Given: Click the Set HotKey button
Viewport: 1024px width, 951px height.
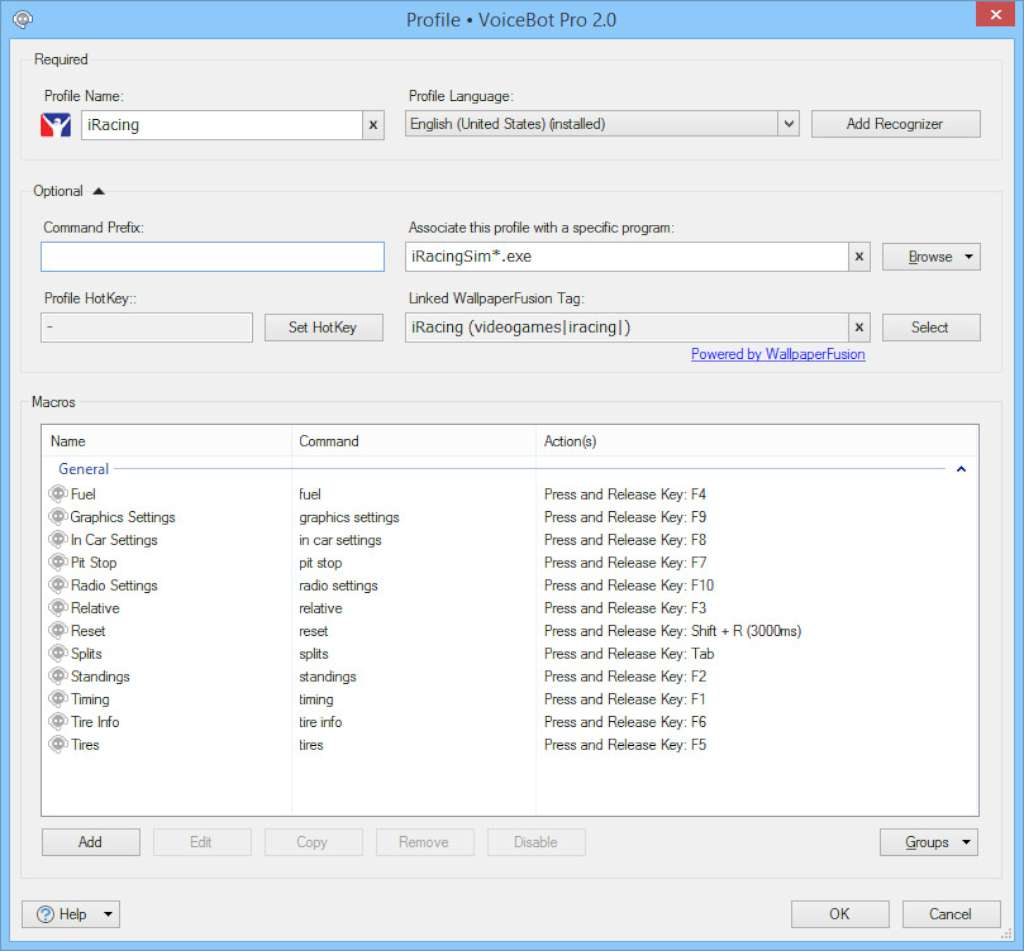Looking at the screenshot, I should 323,327.
